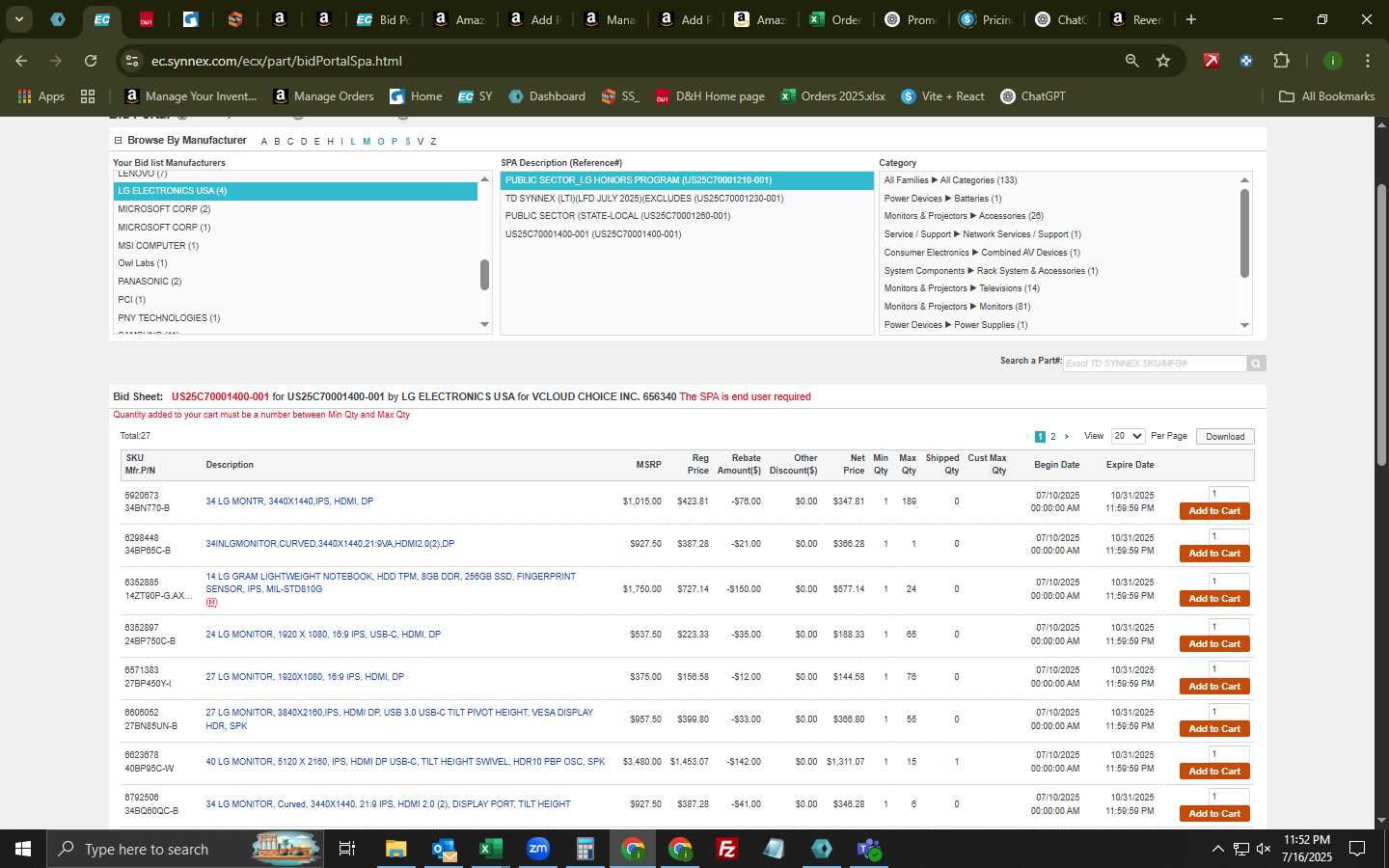Screen dimensions: 1389x868
Task: Click the category list down arrow
Action: [x=1244, y=325]
